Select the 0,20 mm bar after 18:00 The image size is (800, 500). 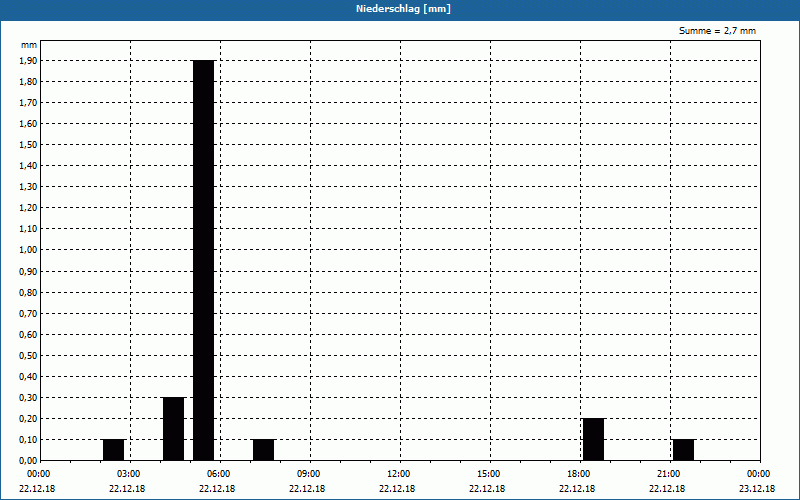point(593,439)
